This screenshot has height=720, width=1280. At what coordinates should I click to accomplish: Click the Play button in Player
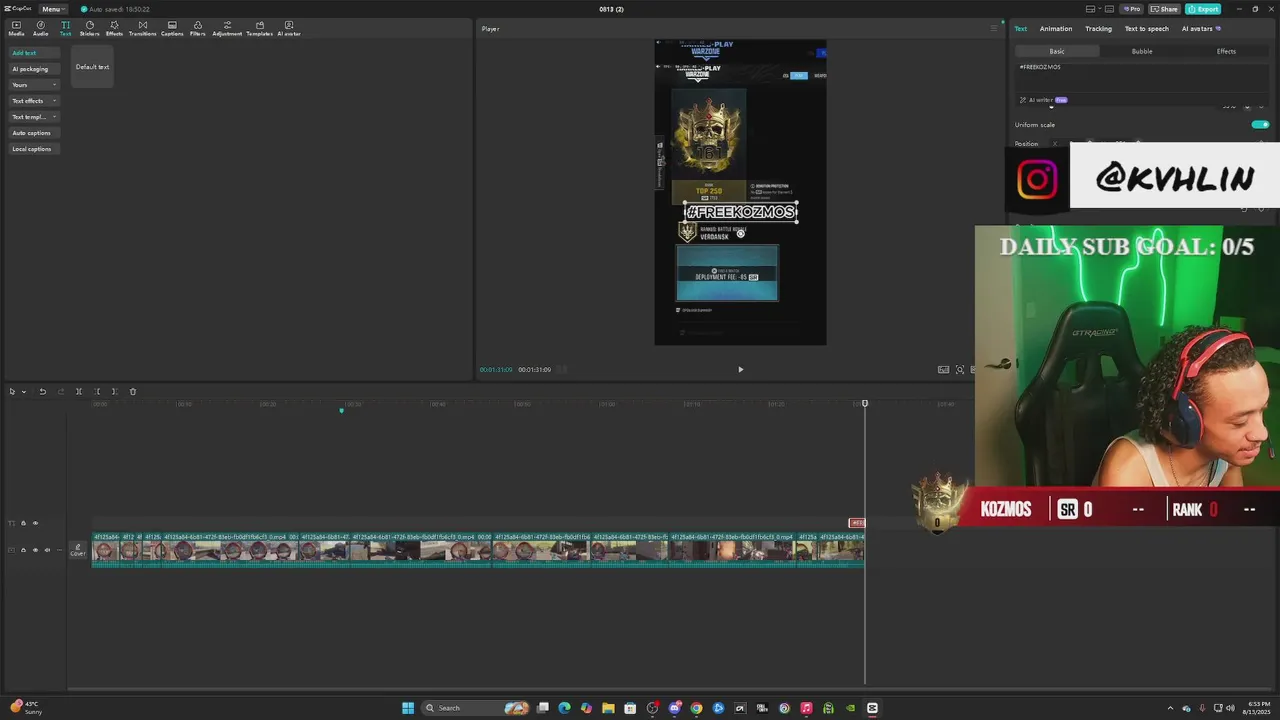pos(740,369)
